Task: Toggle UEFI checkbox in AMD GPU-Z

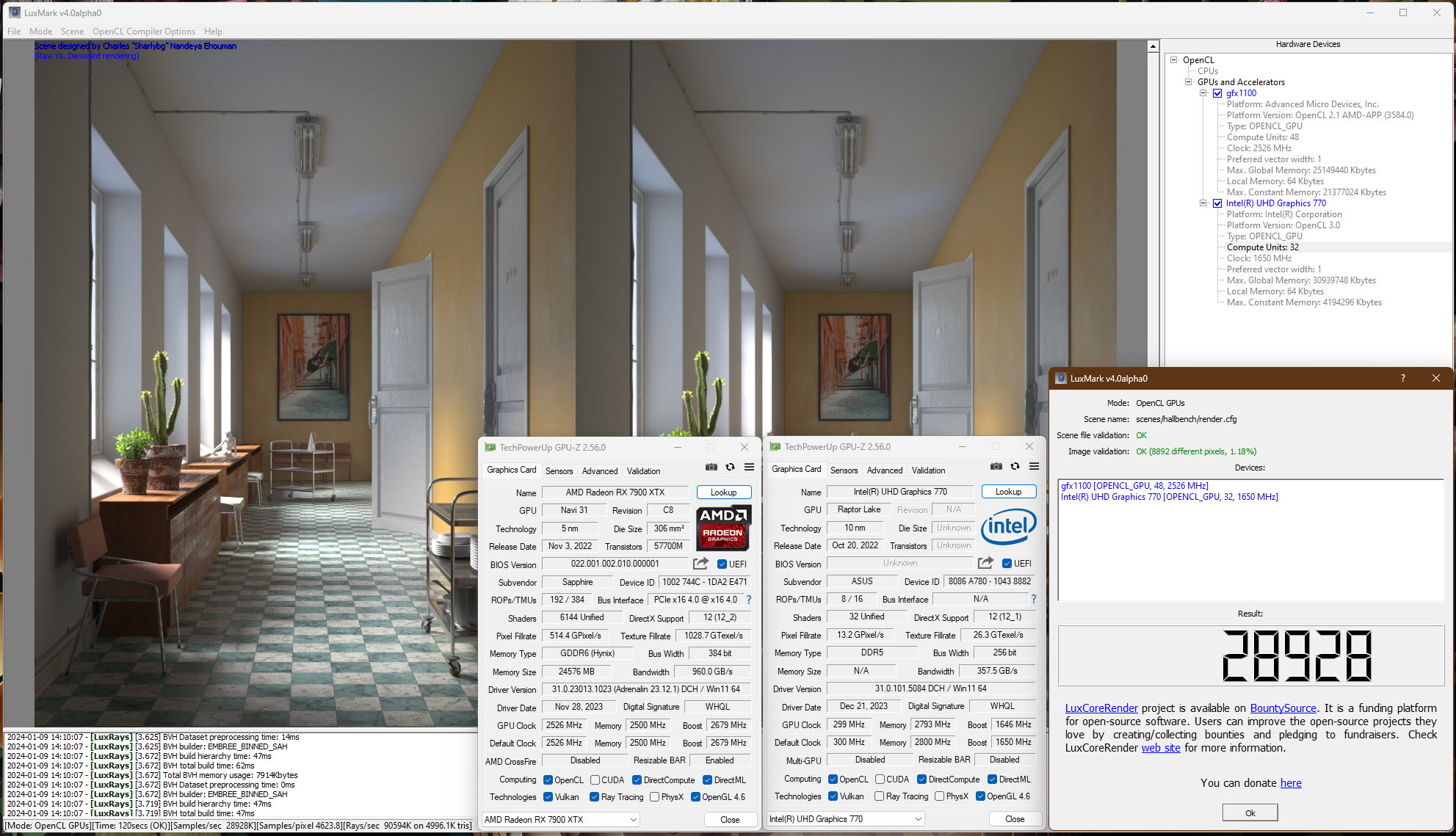Action: [722, 564]
